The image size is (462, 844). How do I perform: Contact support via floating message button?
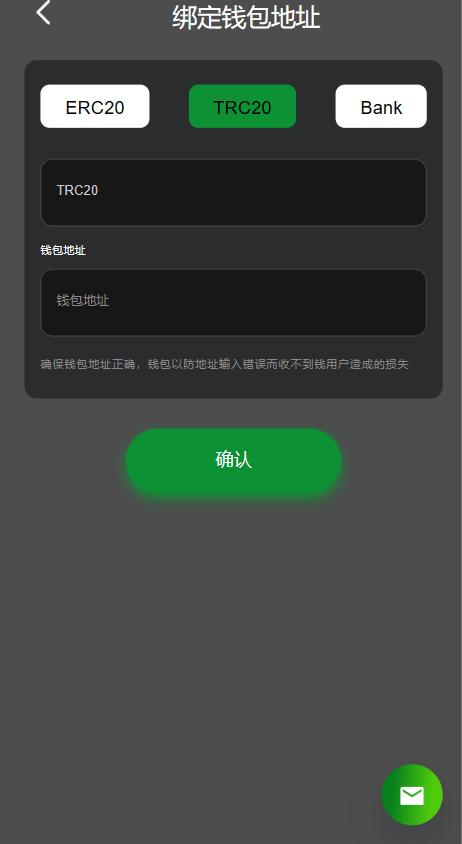click(412, 794)
